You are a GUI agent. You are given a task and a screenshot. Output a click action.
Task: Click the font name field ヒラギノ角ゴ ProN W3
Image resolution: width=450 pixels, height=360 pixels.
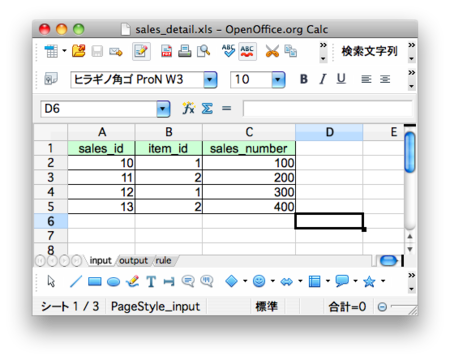[137, 80]
